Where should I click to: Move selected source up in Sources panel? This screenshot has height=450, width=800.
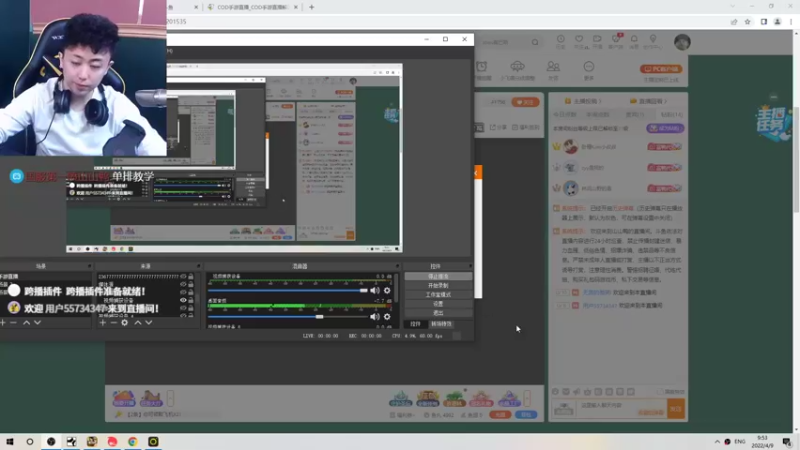pyautogui.click(x=138, y=322)
